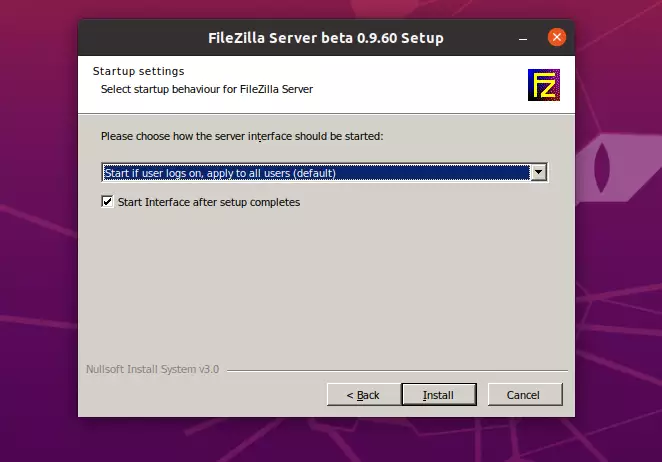
Task: Click the 'Startup settings' heading
Action: [x=138, y=71]
